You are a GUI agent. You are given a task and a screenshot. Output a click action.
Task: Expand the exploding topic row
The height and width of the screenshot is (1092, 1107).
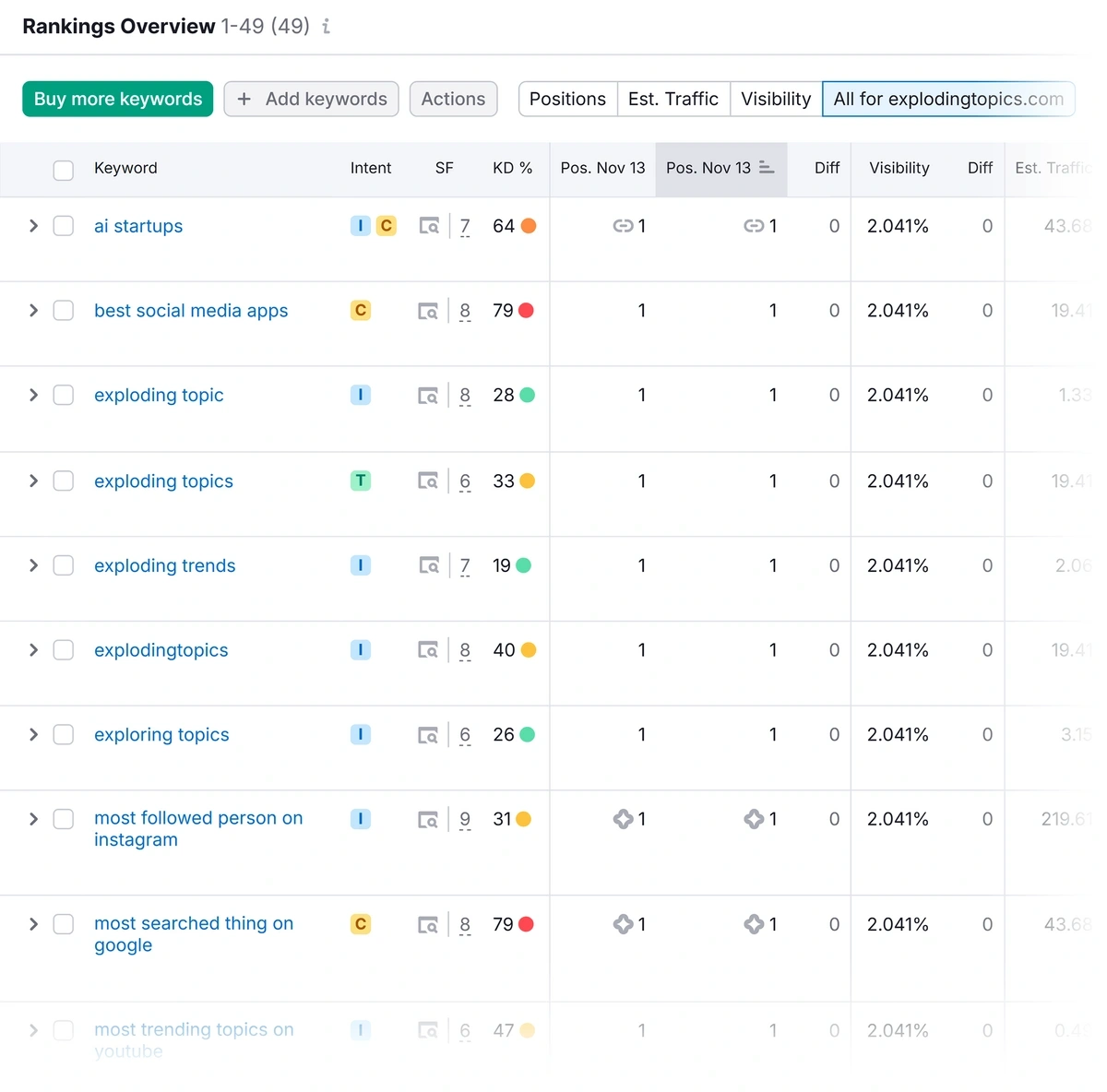coord(33,396)
